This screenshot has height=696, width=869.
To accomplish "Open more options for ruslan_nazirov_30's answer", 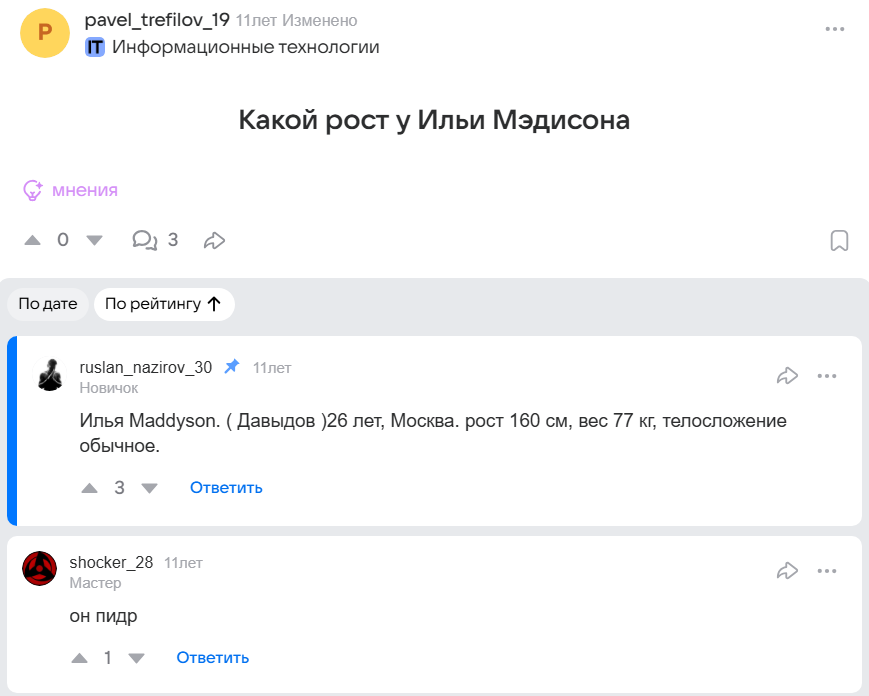I will 827,376.
